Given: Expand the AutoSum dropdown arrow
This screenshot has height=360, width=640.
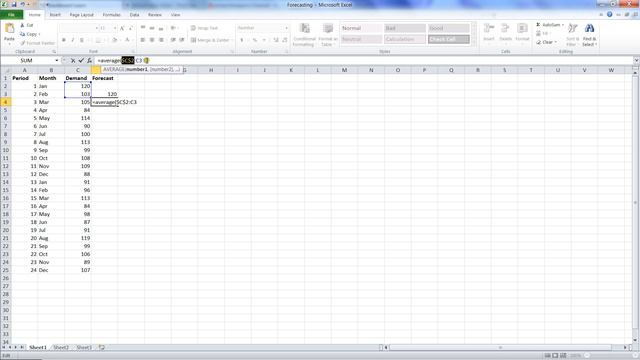Looking at the screenshot, I should [563, 25].
